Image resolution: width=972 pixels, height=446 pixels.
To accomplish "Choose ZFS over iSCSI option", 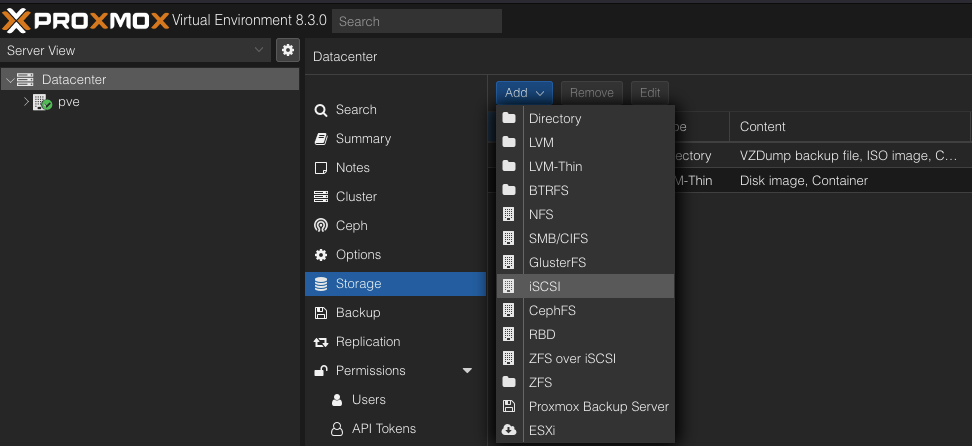I will pyautogui.click(x=585, y=359).
